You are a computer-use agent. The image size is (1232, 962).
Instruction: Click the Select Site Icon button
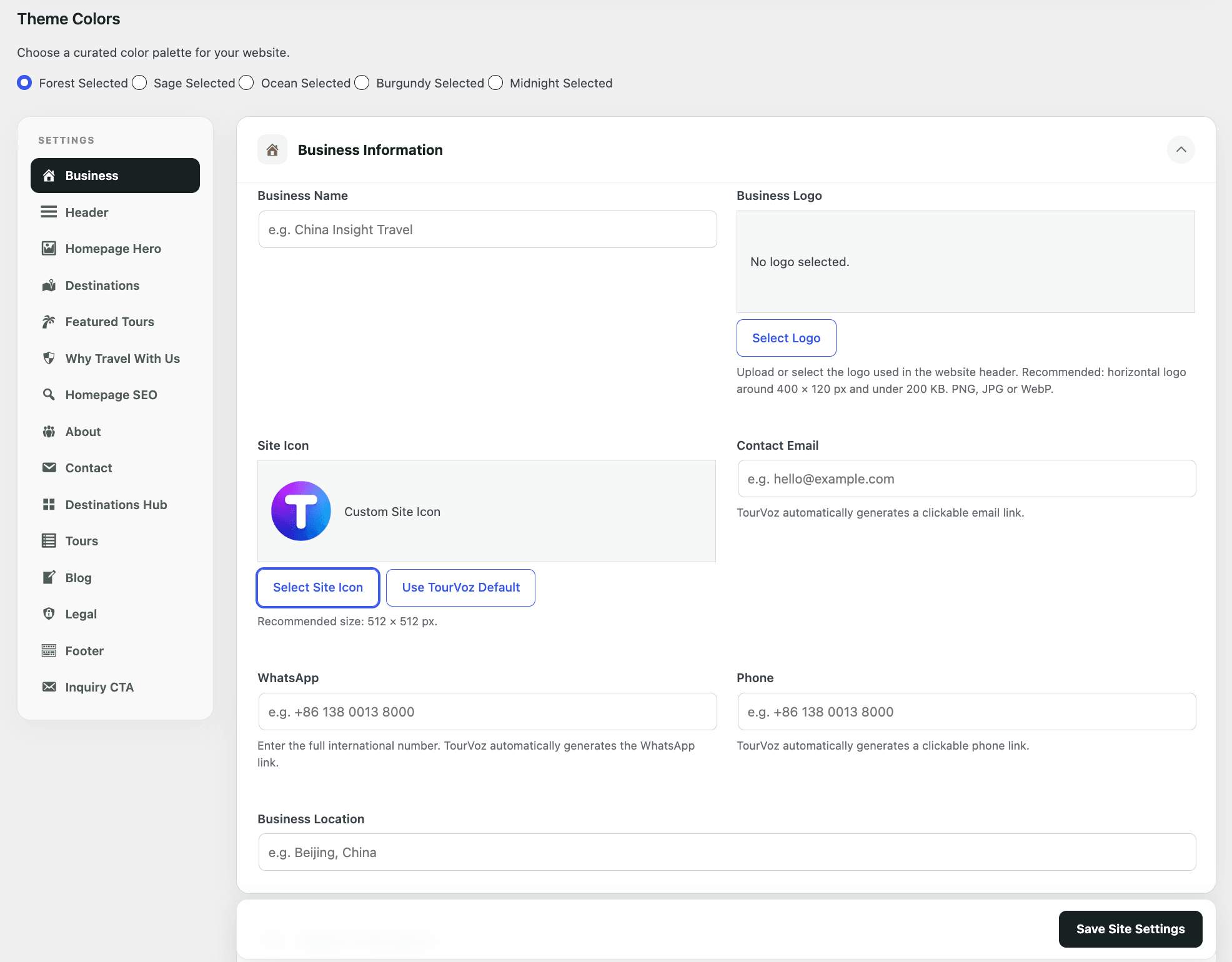coord(318,587)
